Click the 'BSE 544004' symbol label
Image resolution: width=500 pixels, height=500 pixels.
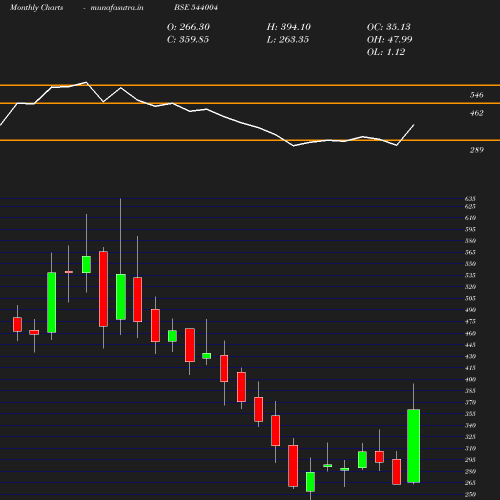click(196, 8)
